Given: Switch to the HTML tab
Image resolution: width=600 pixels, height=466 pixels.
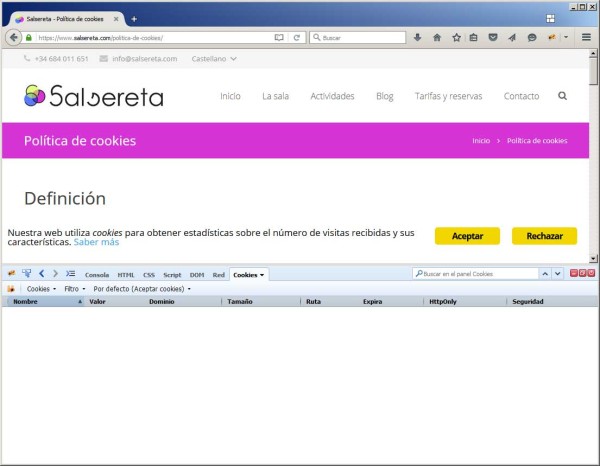Looking at the screenshot, I should 126,275.
